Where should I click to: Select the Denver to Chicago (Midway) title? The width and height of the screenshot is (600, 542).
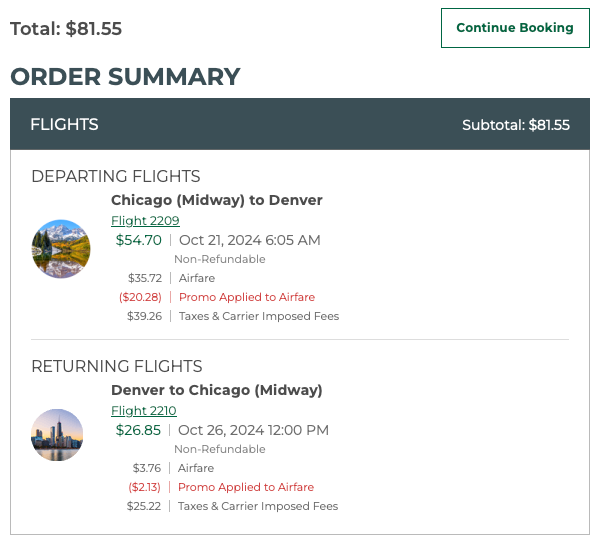[x=217, y=390]
